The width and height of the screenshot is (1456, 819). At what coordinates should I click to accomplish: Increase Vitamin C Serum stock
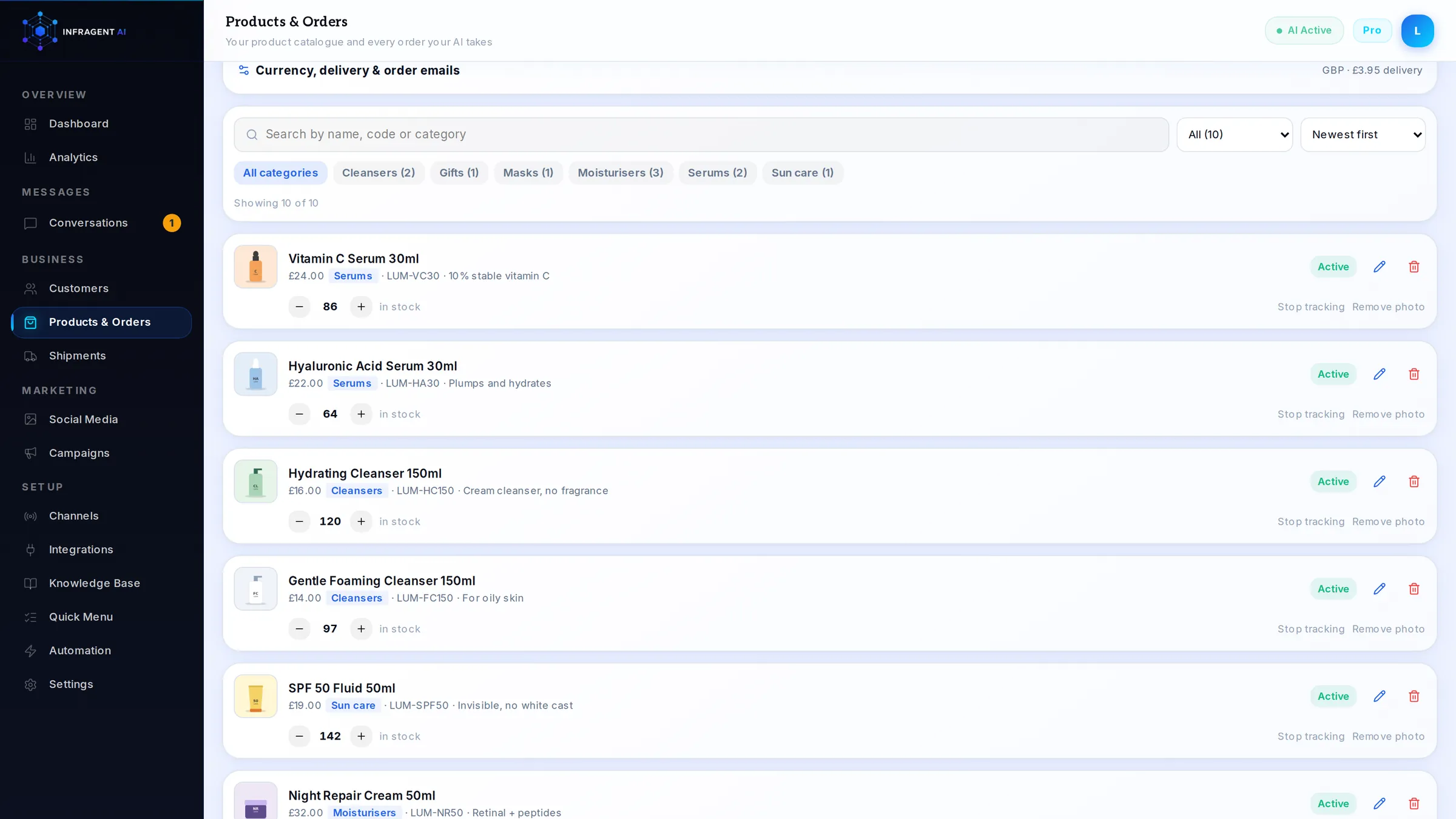point(361,307)
